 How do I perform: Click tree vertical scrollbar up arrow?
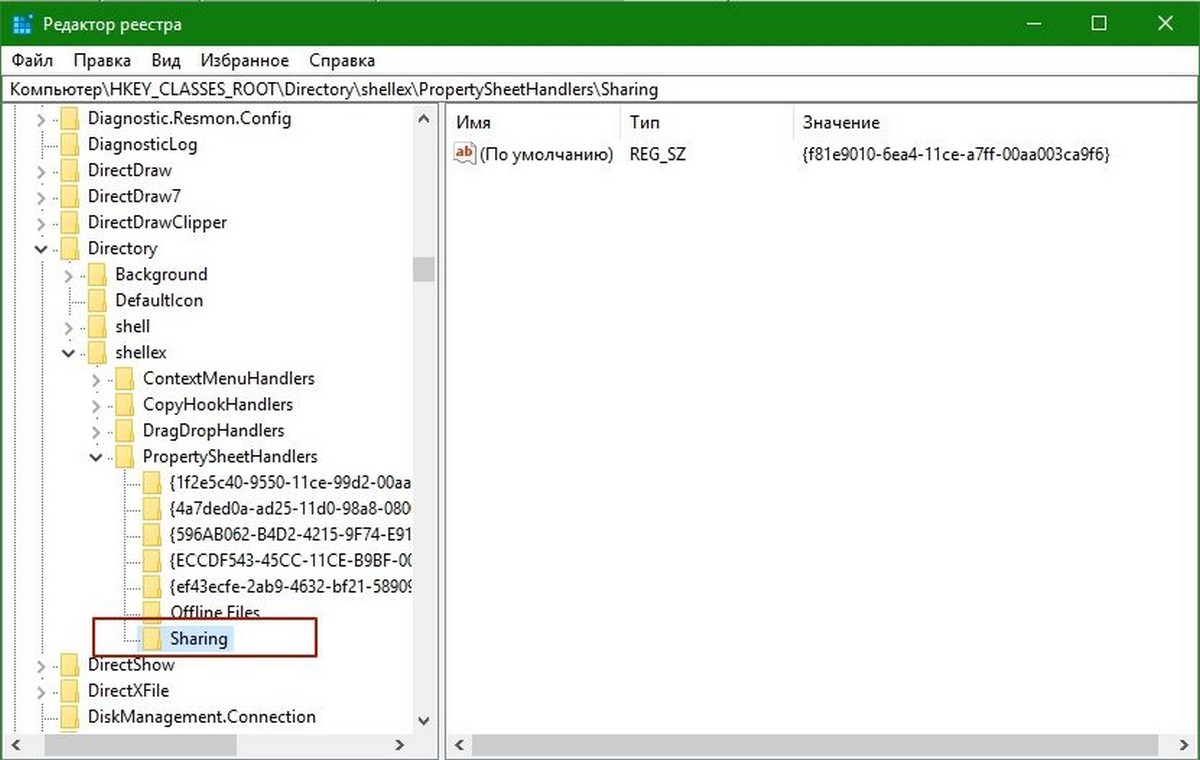pyautogui.click(x=424, y=119)
